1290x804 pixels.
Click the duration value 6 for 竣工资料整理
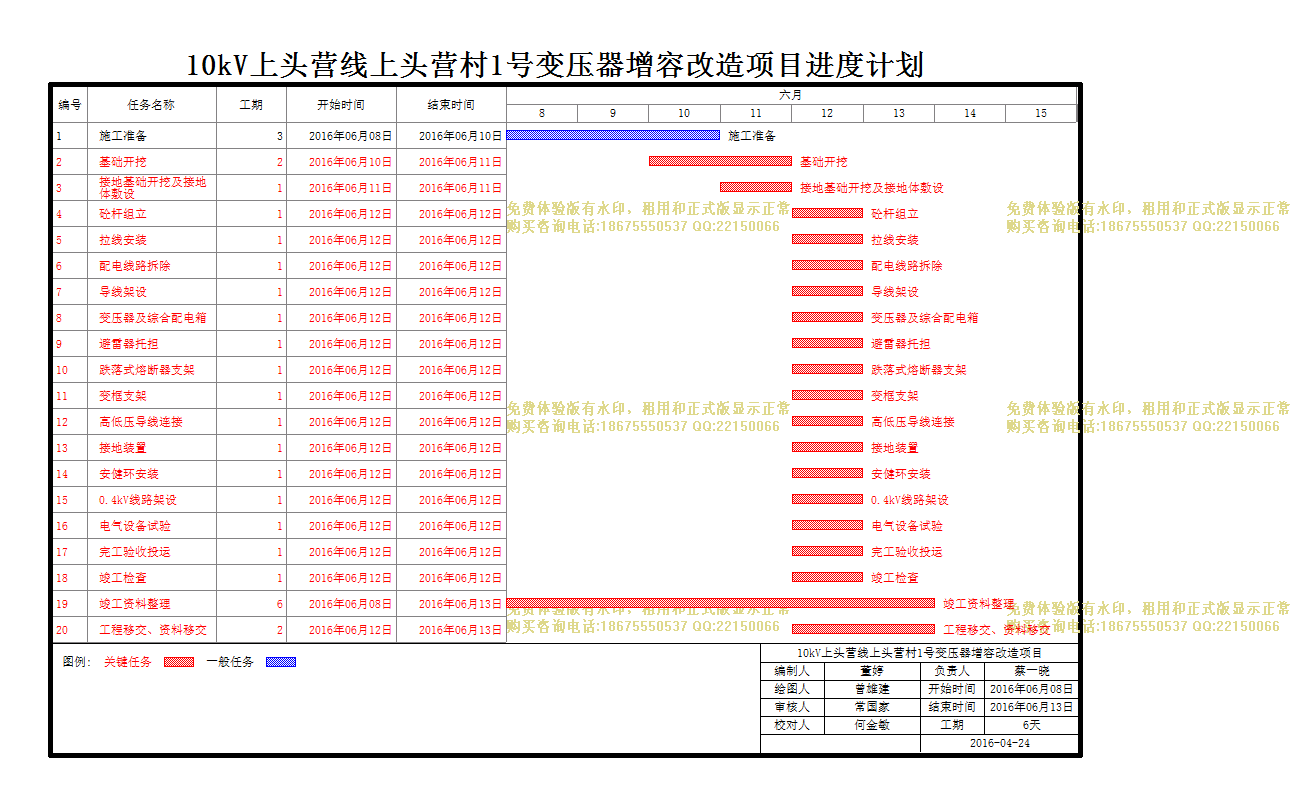tap(280, 604)
